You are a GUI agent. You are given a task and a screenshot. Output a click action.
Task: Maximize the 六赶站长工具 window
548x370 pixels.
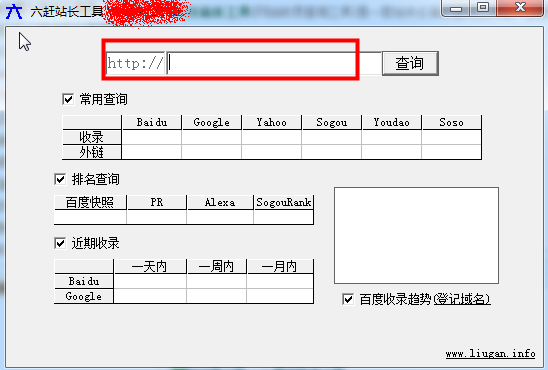click(x=483, y=8)
